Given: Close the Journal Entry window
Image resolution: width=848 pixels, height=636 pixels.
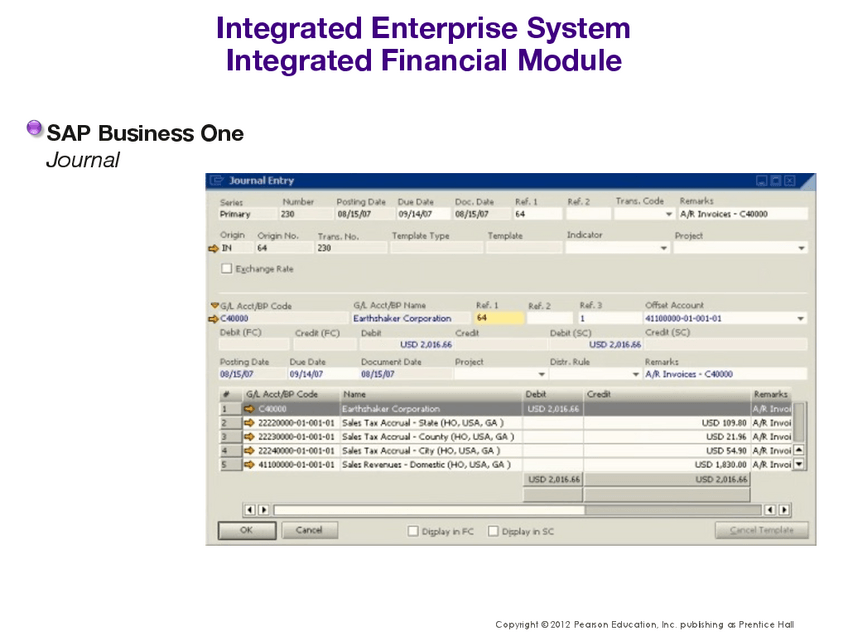Looking at the screenshot, I should (790, 181).
